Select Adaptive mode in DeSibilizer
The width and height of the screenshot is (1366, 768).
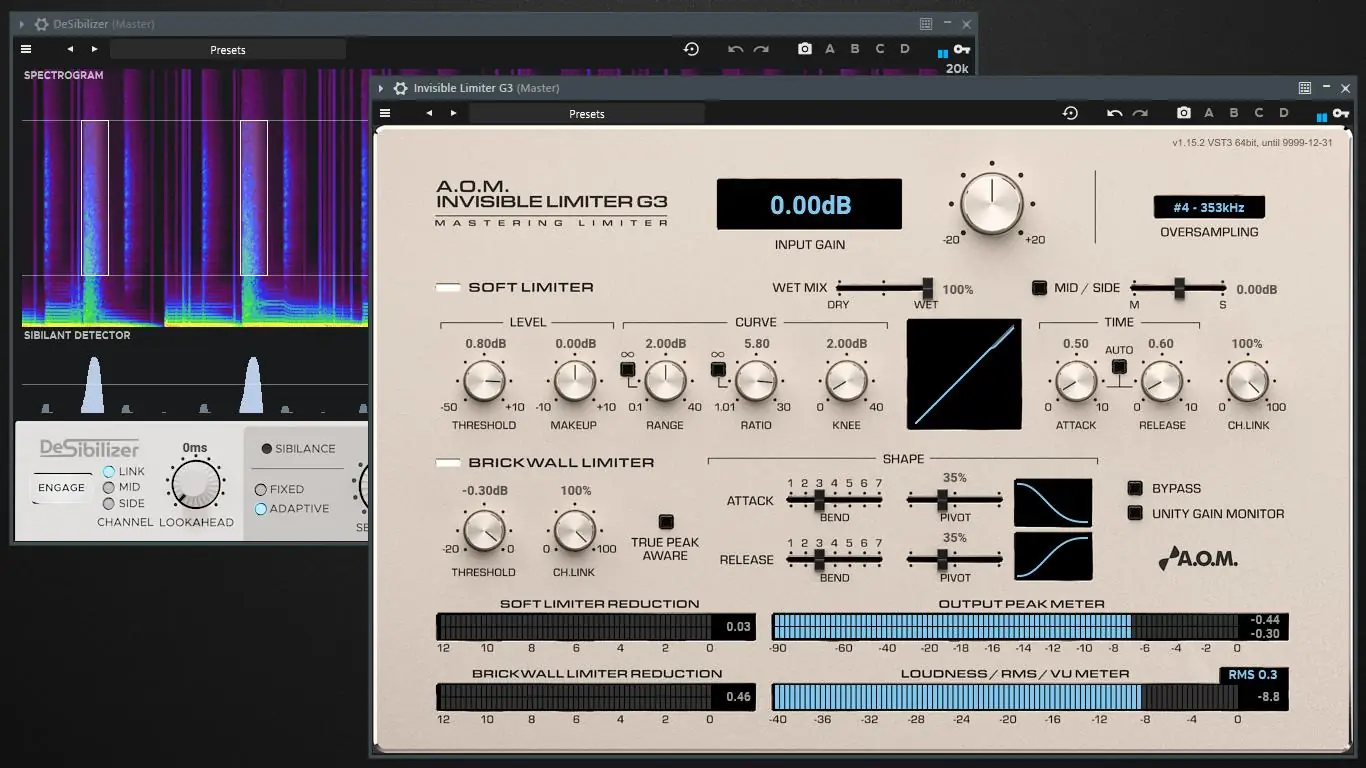tap(261, 508)
